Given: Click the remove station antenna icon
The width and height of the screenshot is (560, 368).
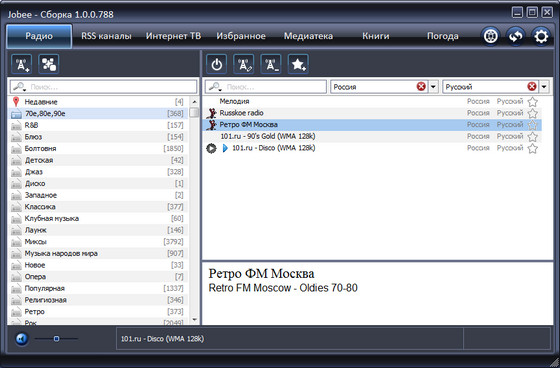Looking at the screenshot, I should click(x=271, y=64).
